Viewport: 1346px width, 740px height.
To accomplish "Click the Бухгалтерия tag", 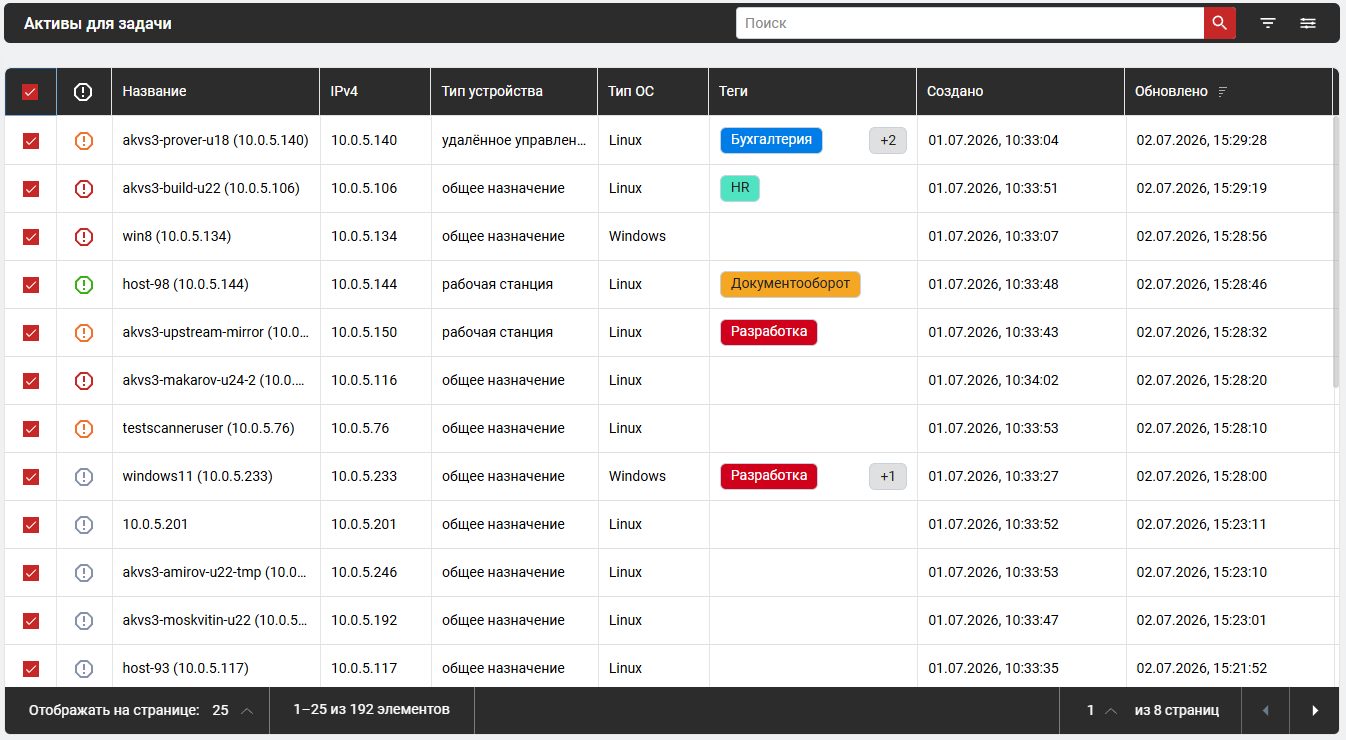I will 771,140.
